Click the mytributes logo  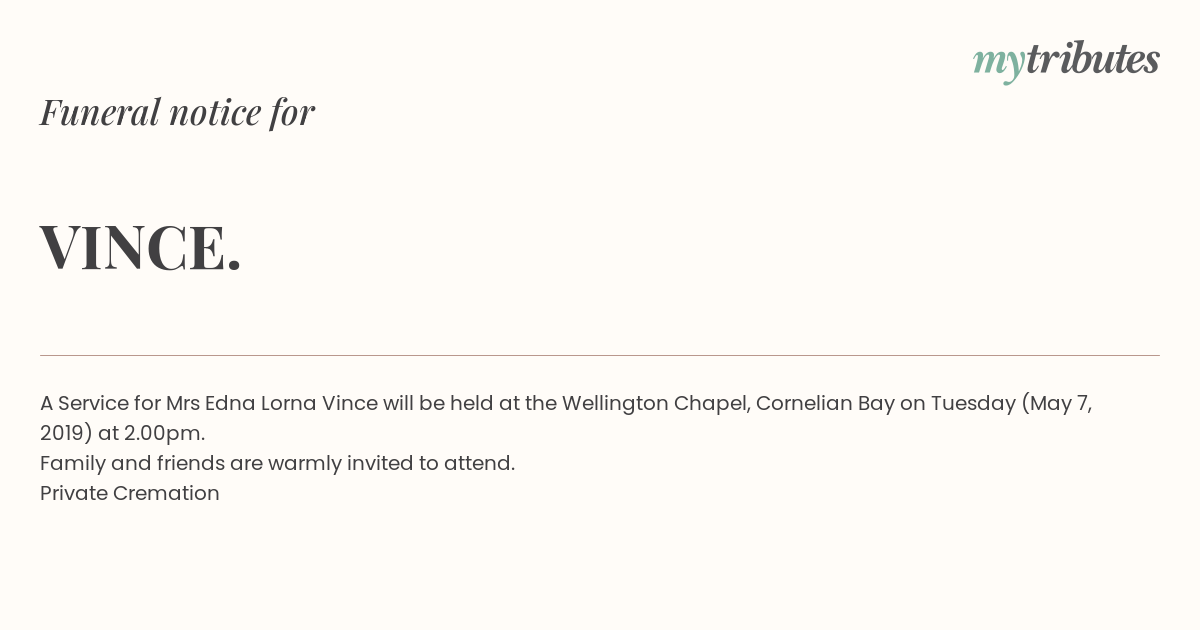tap(1066, 61)
